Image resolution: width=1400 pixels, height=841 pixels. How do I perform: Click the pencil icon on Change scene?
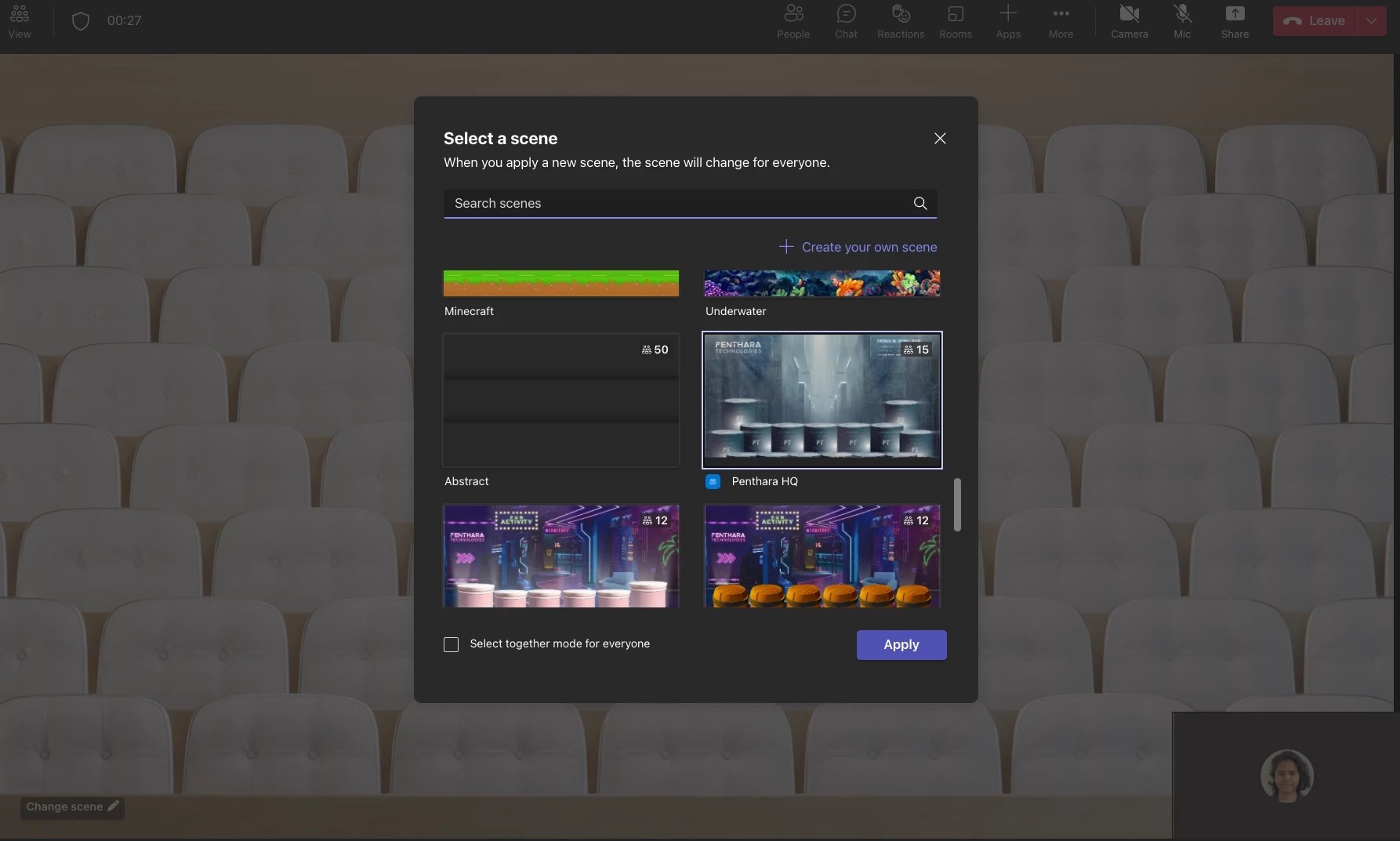[112, 807]
